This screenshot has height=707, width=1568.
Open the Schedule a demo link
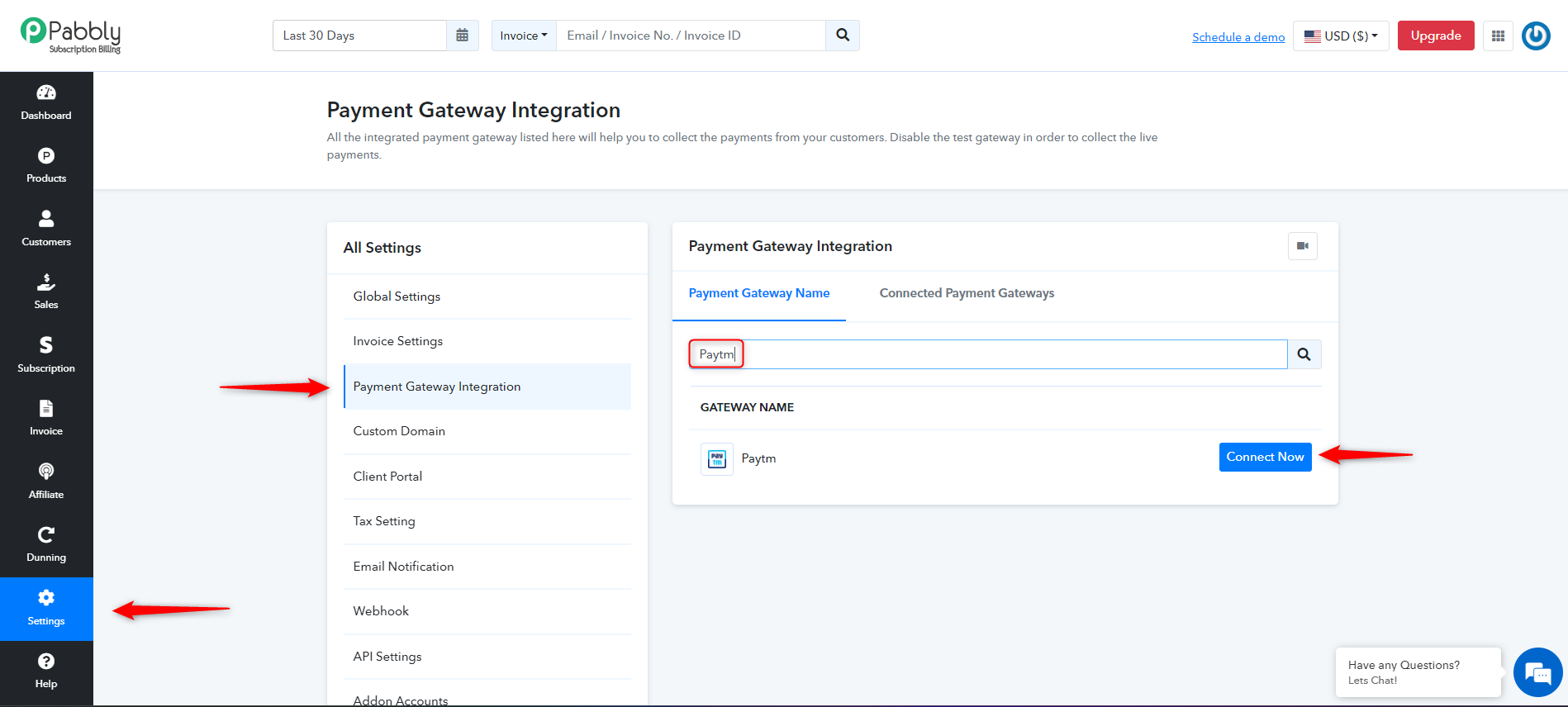[x=1238, y=37]
